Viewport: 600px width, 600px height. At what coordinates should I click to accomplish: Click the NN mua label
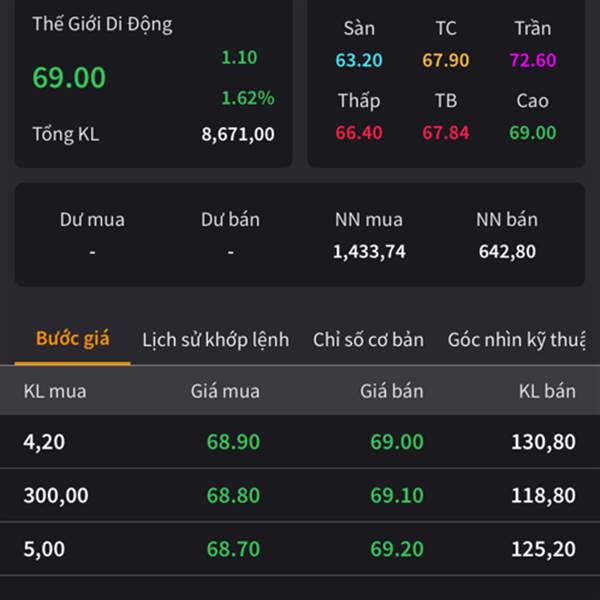tap(369, 220)
